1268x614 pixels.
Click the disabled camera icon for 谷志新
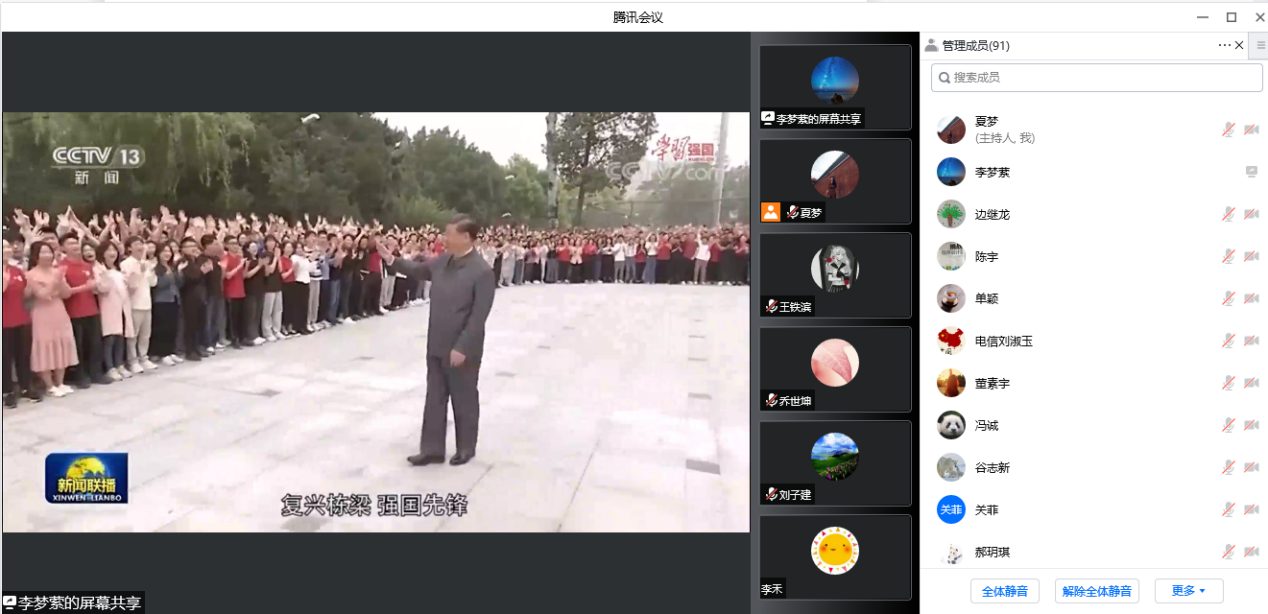(1251, 467)
